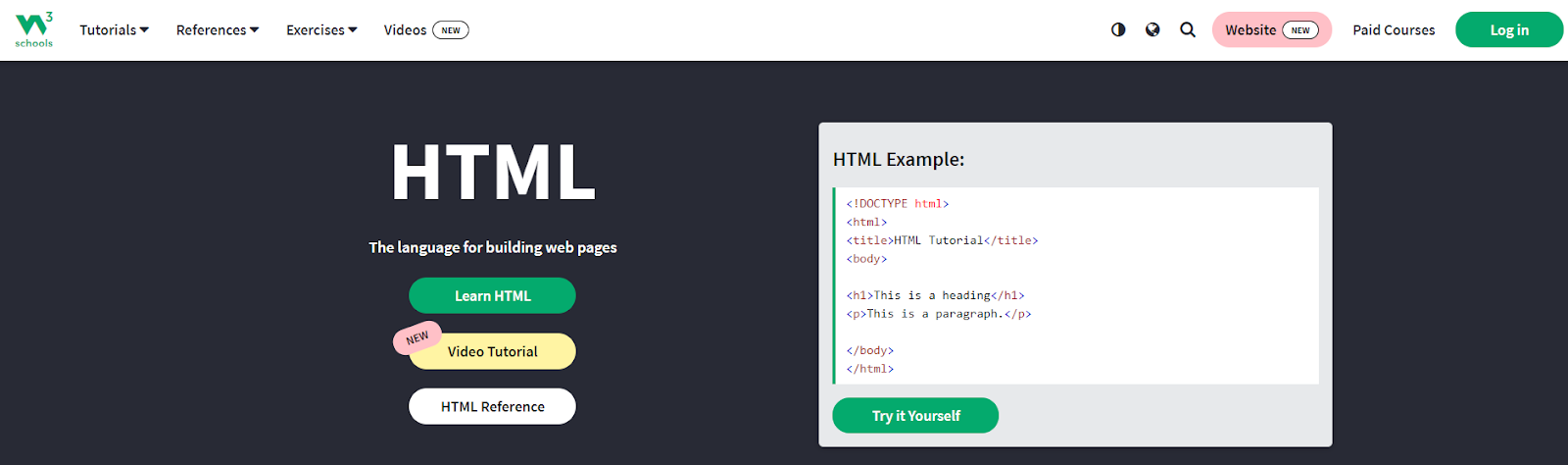The width and height of the screenshot is (1568, 465).
Task: Click the '<!DOCTYPE html>' code line
Action: click(x=898, y=204)
